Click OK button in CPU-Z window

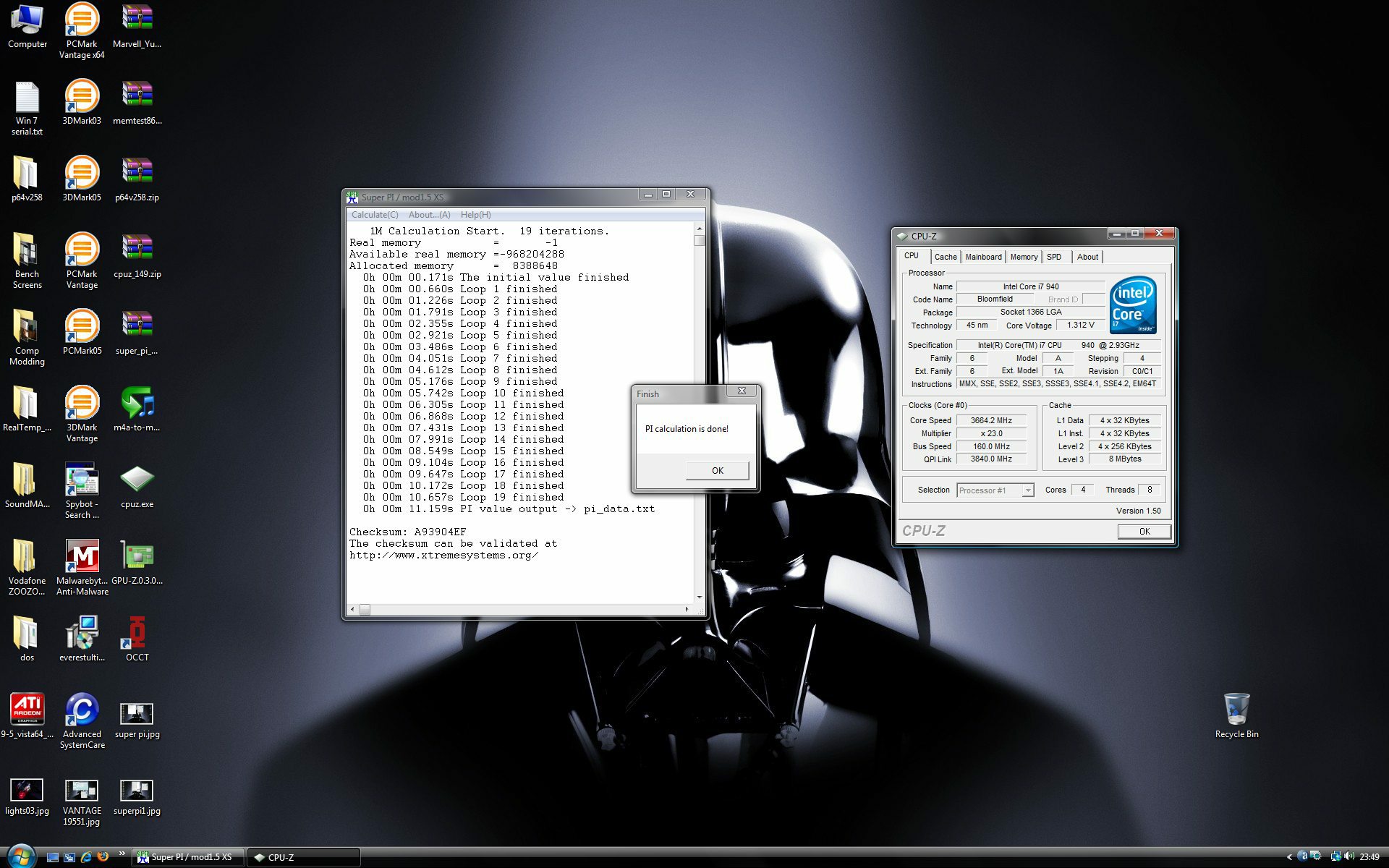click(x=1144, y=531)
